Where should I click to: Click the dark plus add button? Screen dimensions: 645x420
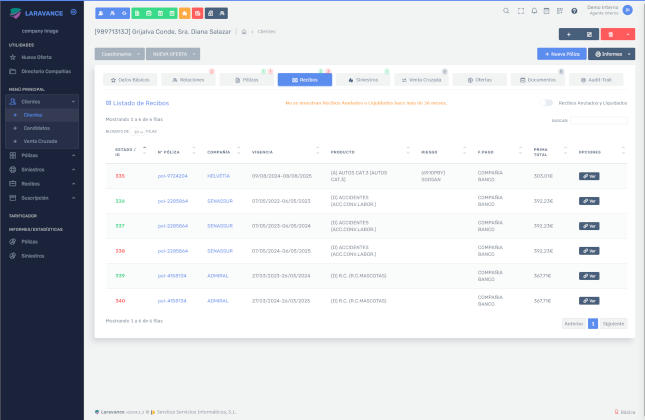pyautogui.click(x=568, y=33)
